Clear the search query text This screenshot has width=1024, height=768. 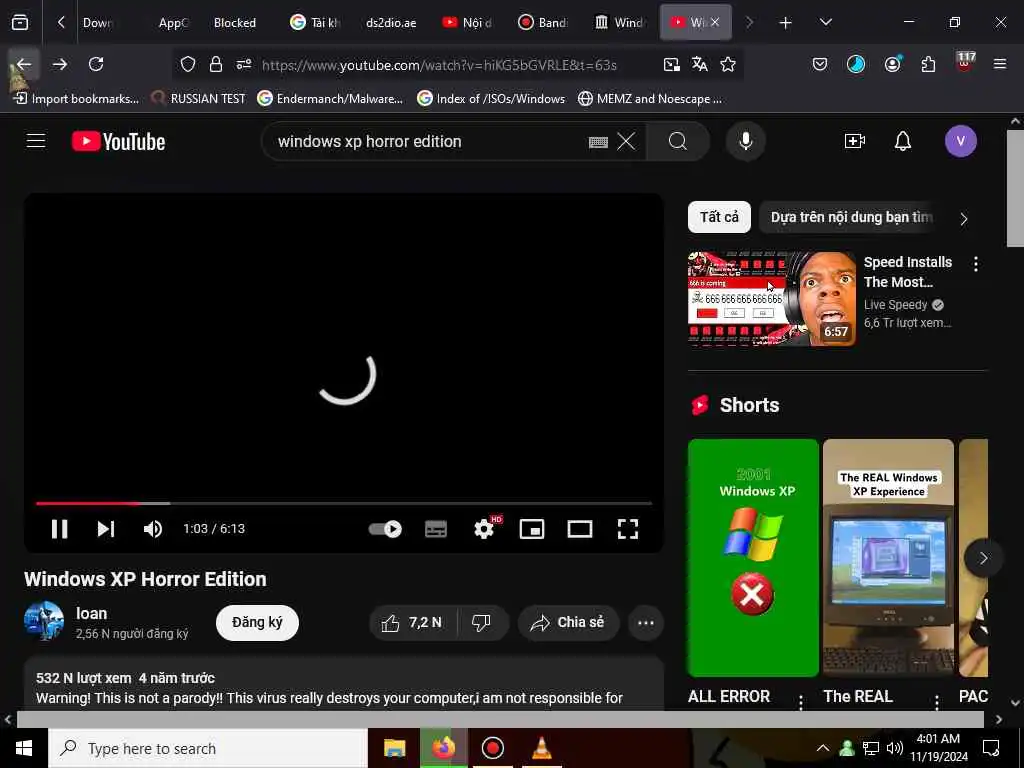point(626,141)
